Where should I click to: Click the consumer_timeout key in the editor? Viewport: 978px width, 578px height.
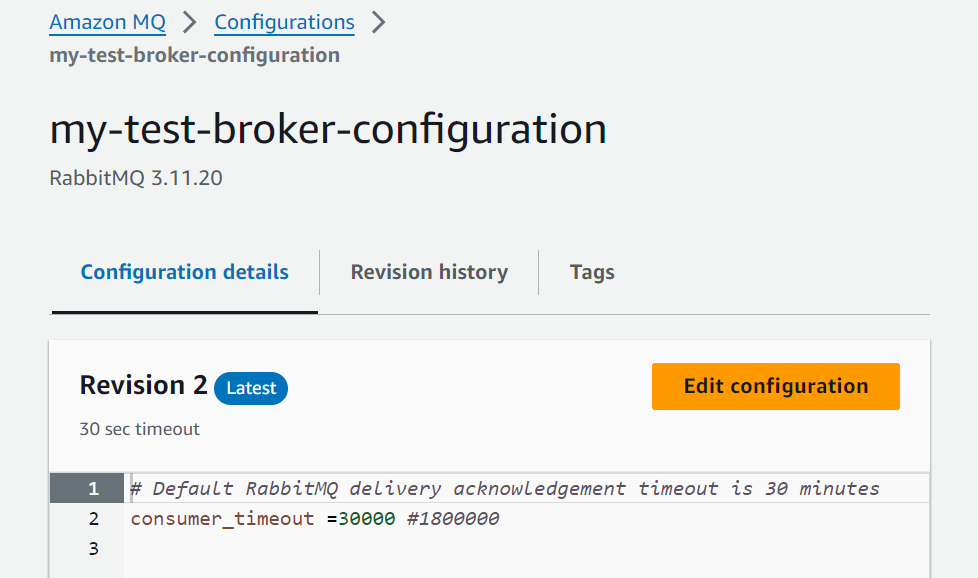(x=222, y=519)
